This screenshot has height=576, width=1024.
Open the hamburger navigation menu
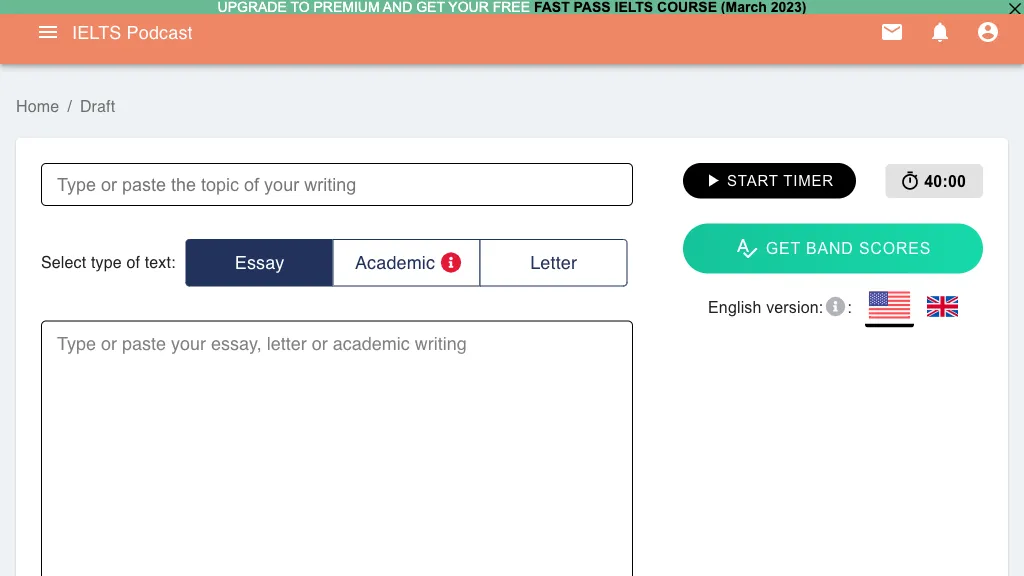click(x=48, y=33)
